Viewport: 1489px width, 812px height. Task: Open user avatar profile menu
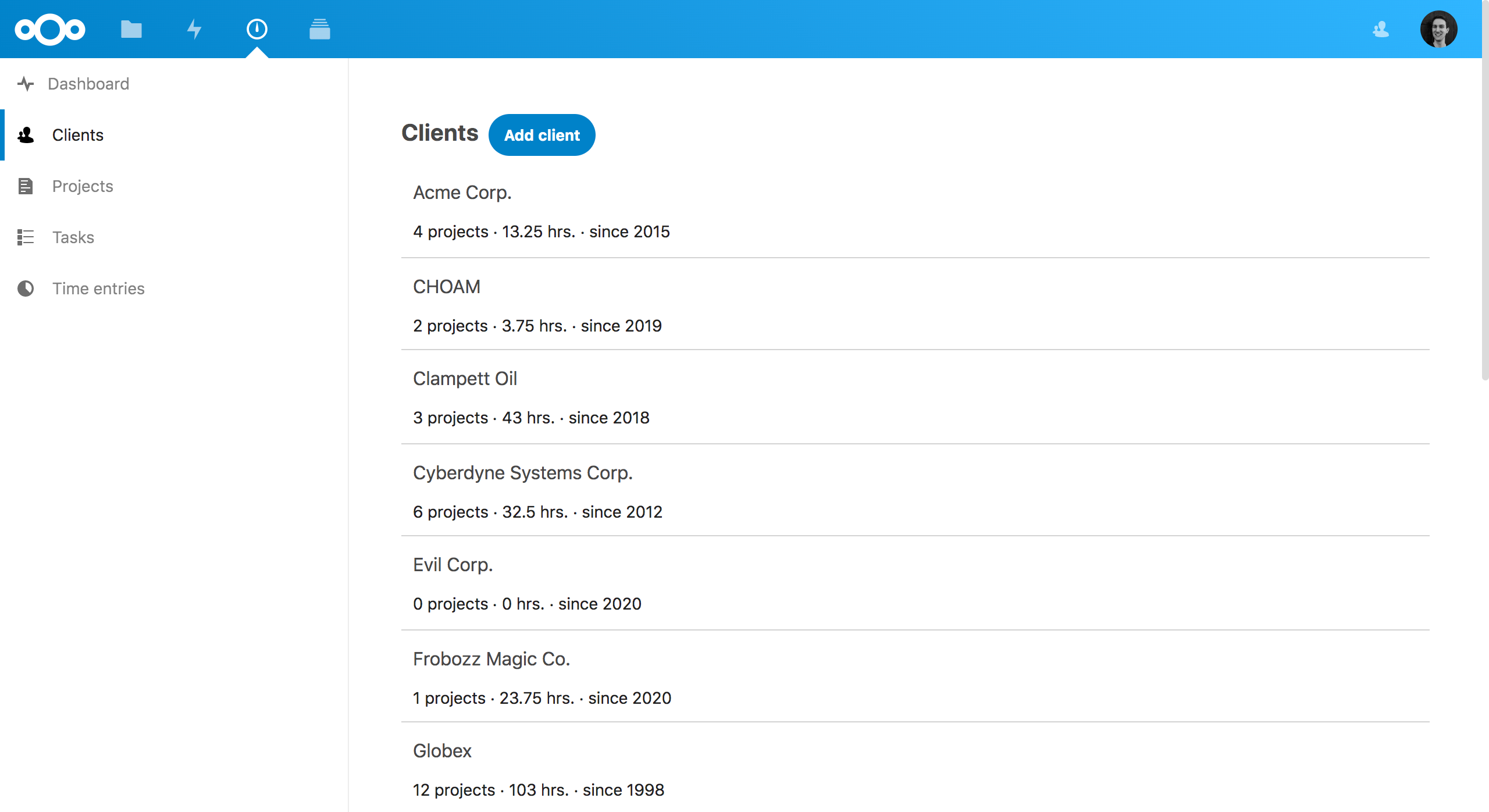1438,29
